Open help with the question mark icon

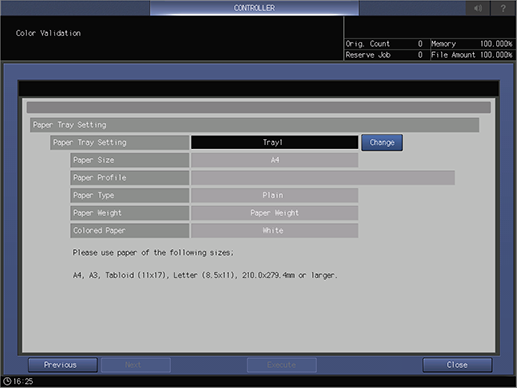[503, 8]
